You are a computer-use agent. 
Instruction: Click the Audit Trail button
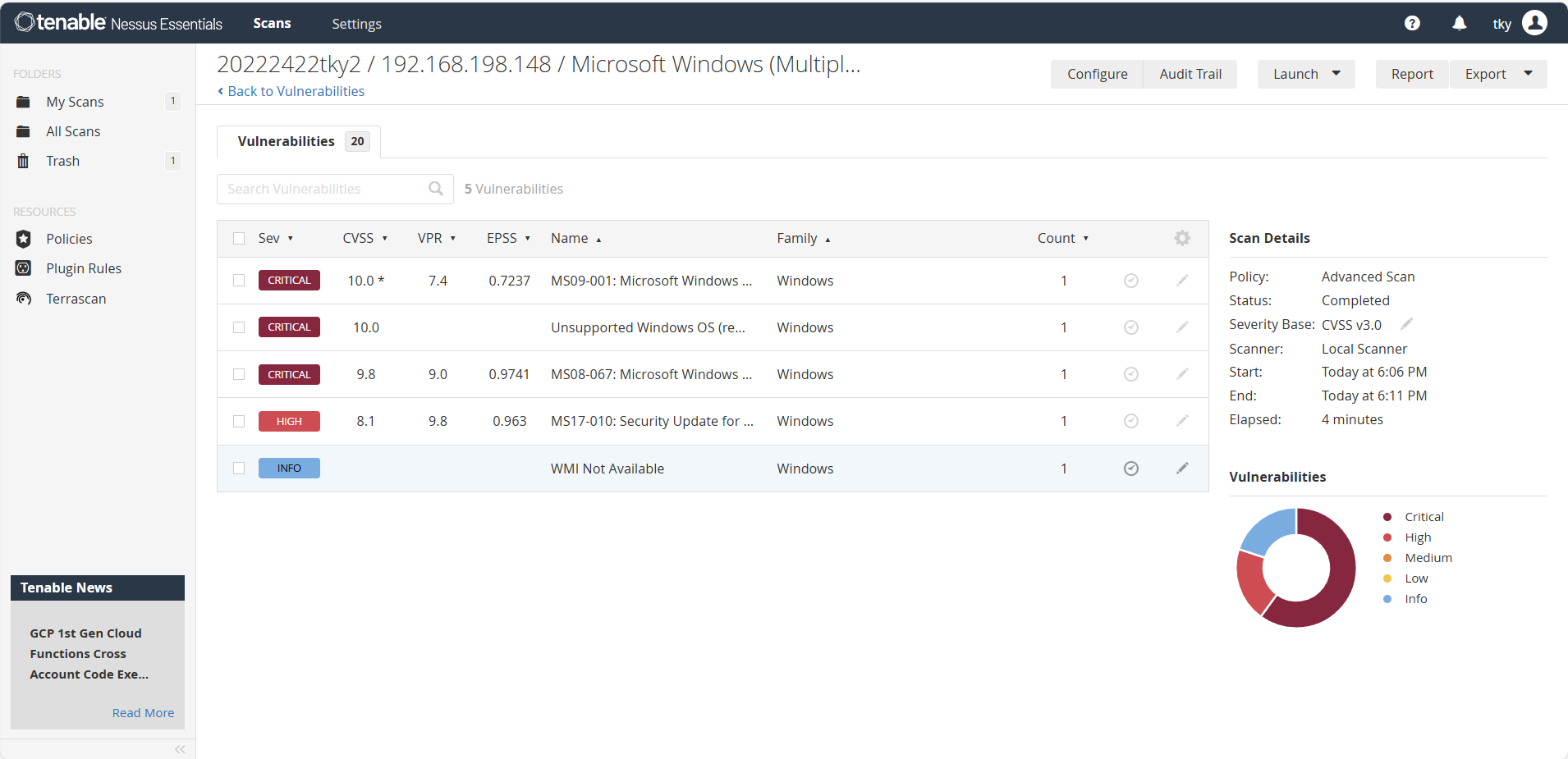pos(1190,74)
